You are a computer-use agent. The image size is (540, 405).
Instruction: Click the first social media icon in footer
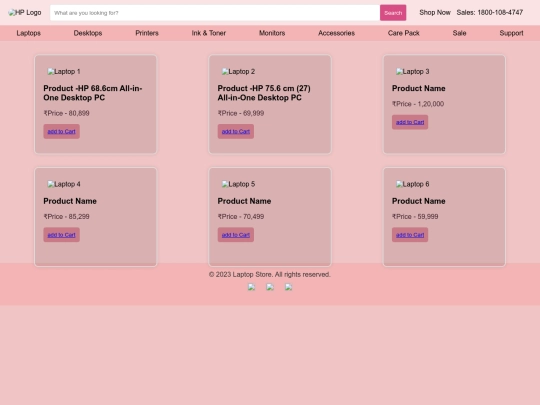[x=251, y=287]
